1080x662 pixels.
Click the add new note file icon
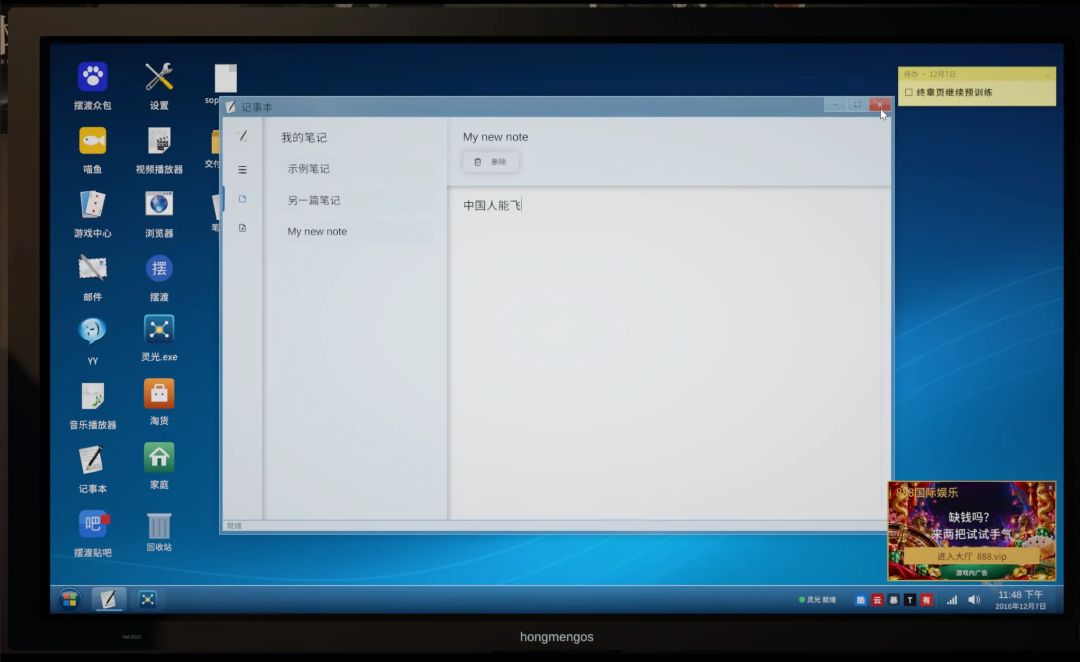coord(242,228)
